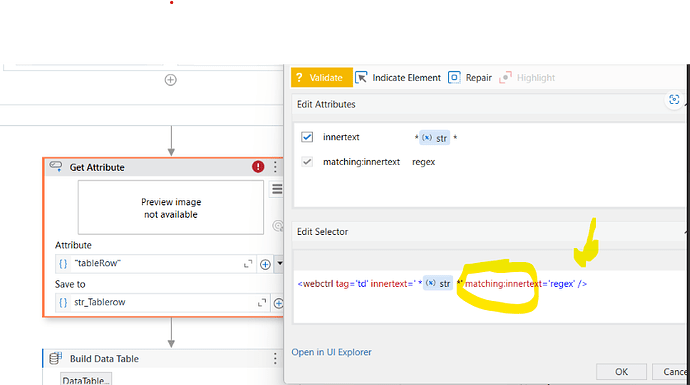
Task: Click the plus icon next to the Attribute field
Action: [x=265, y=264]
